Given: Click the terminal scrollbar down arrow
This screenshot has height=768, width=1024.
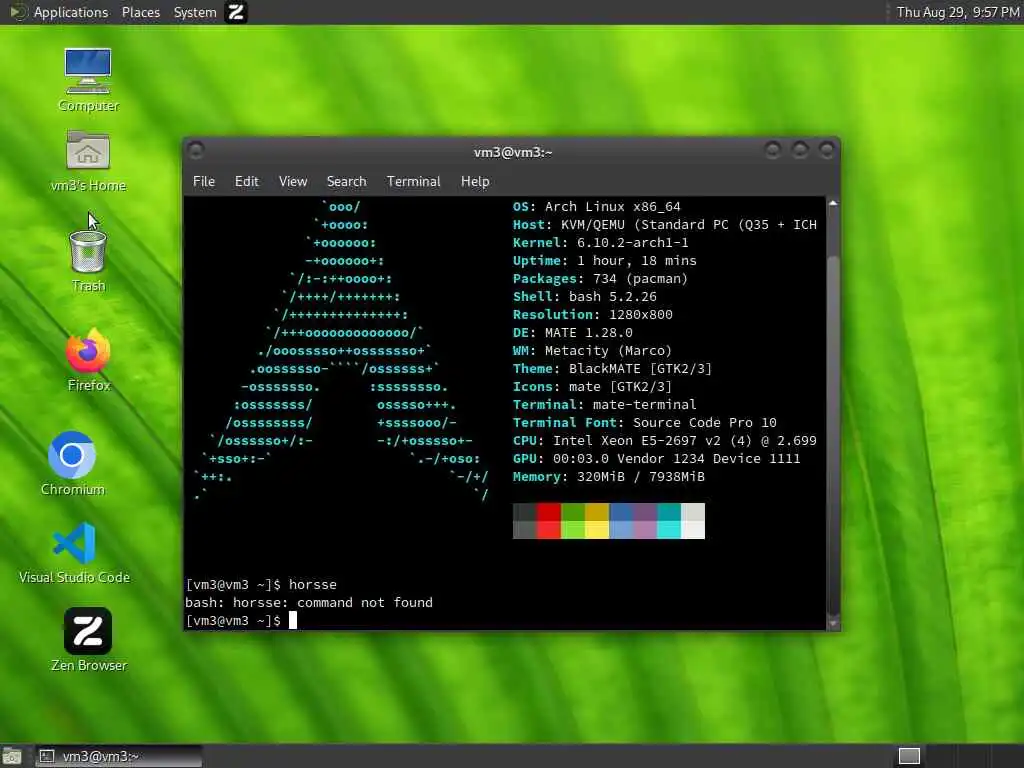Looking at the screenshot, I should [833, 623].
